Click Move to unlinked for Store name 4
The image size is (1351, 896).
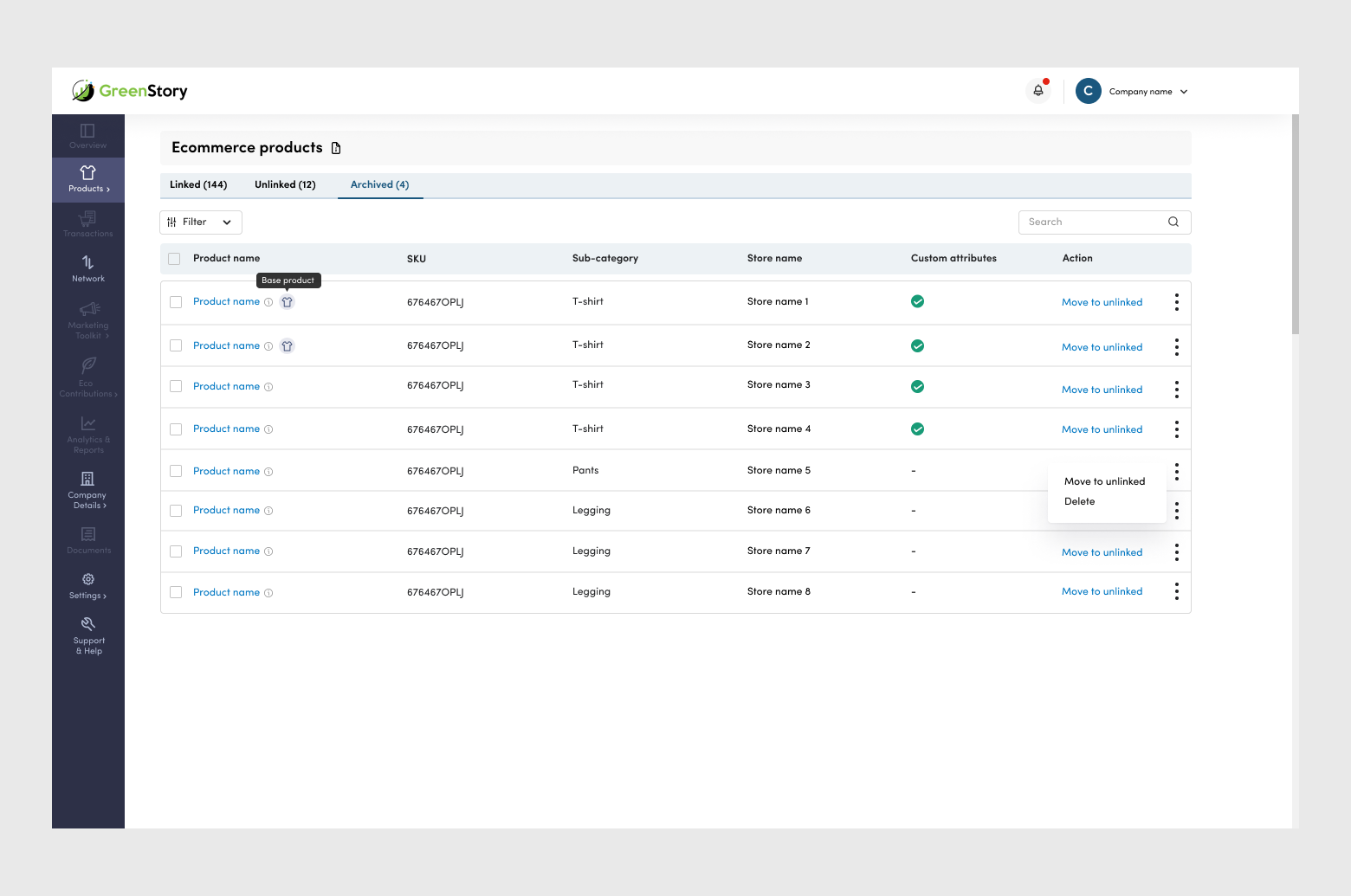pyautogui.click(x=1102, y=429)
